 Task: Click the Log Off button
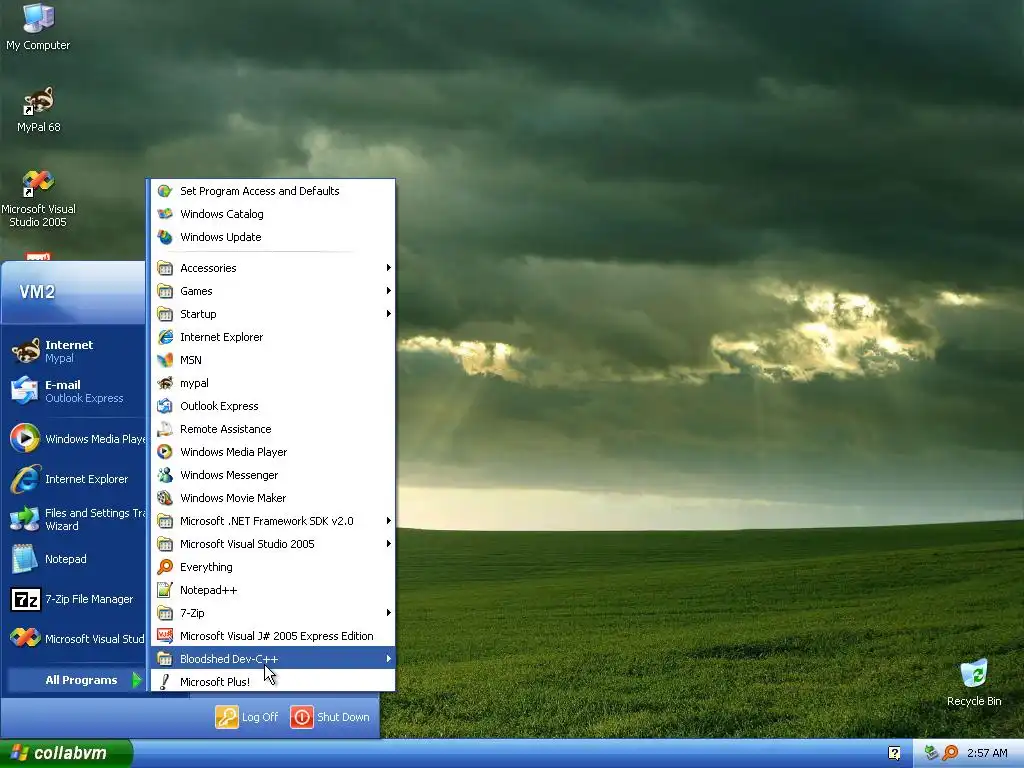pyautogui.click(x=247, y=717)
